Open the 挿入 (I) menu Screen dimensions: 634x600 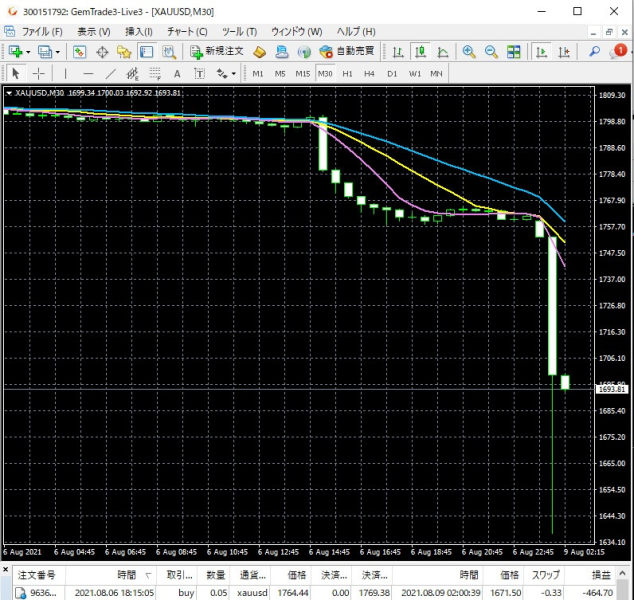(x=139, y=32)
